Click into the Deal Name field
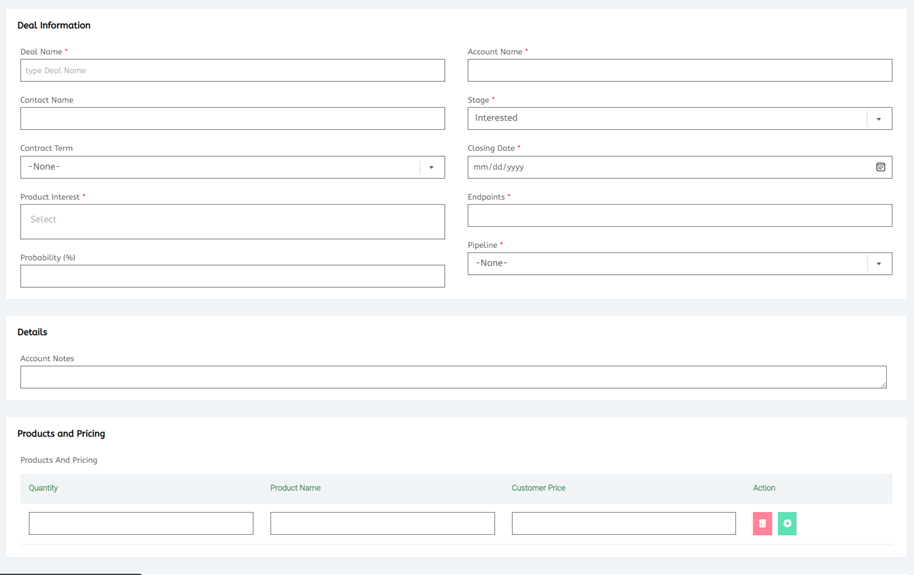The width and height of the screenshot is (914, 575). (232, 70)
